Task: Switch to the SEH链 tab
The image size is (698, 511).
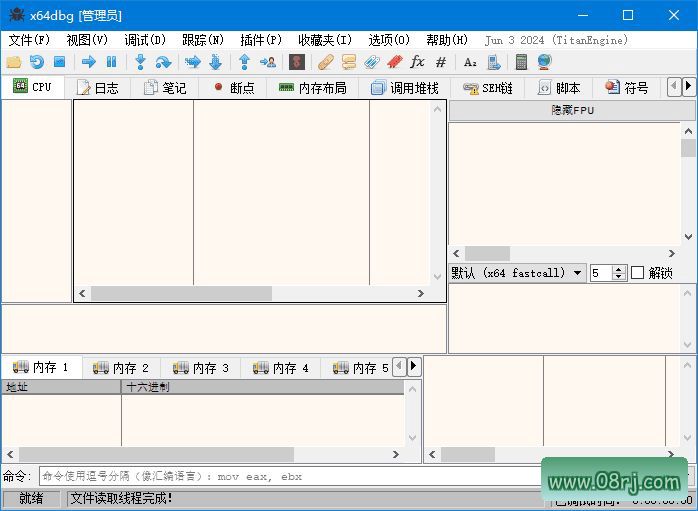Action: (487, 88)
